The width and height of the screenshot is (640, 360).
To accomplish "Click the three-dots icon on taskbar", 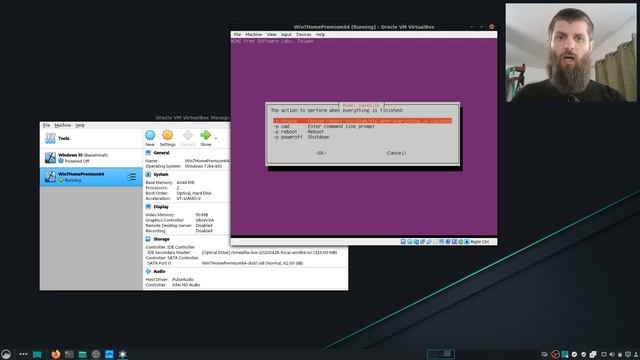I will (23, 354).
